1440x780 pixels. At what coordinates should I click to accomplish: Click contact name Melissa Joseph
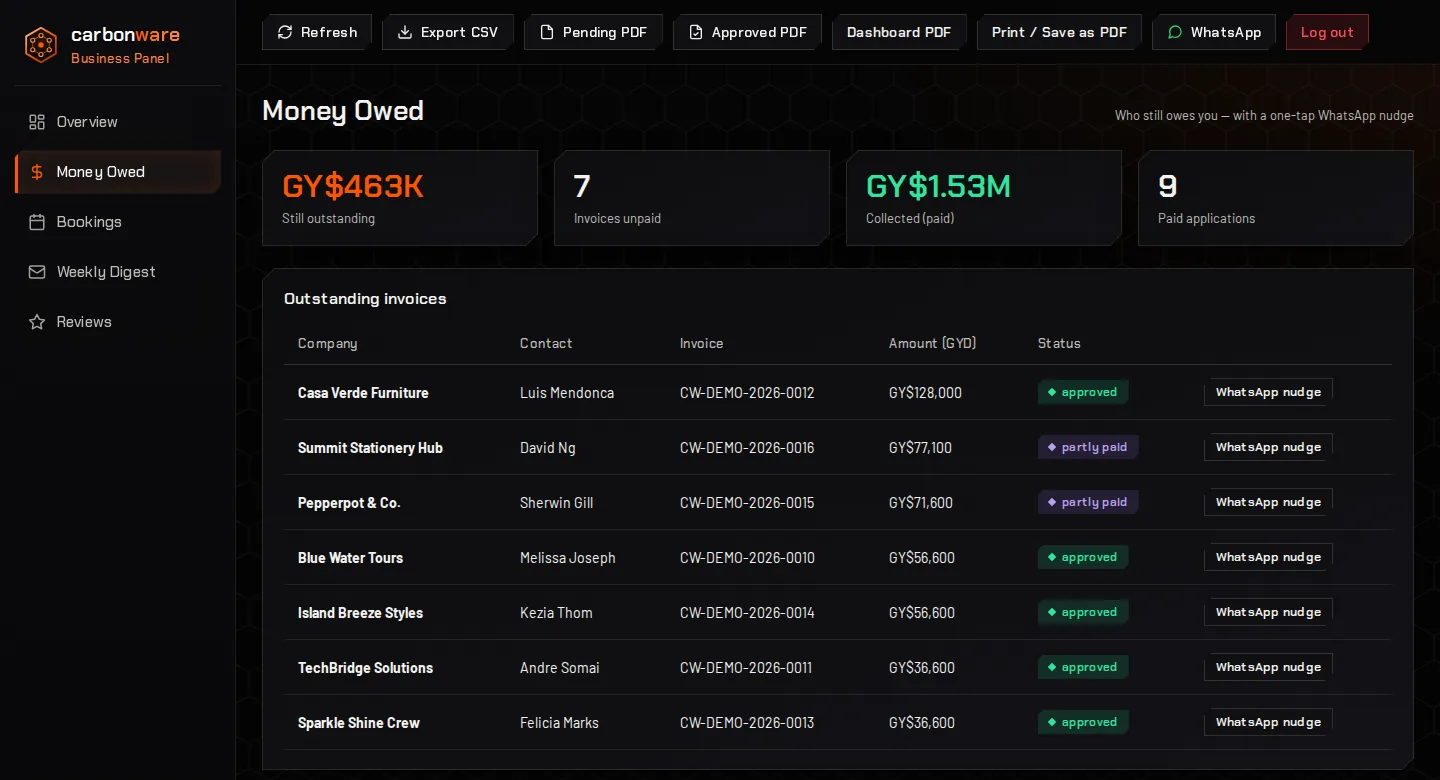(568, 558)
